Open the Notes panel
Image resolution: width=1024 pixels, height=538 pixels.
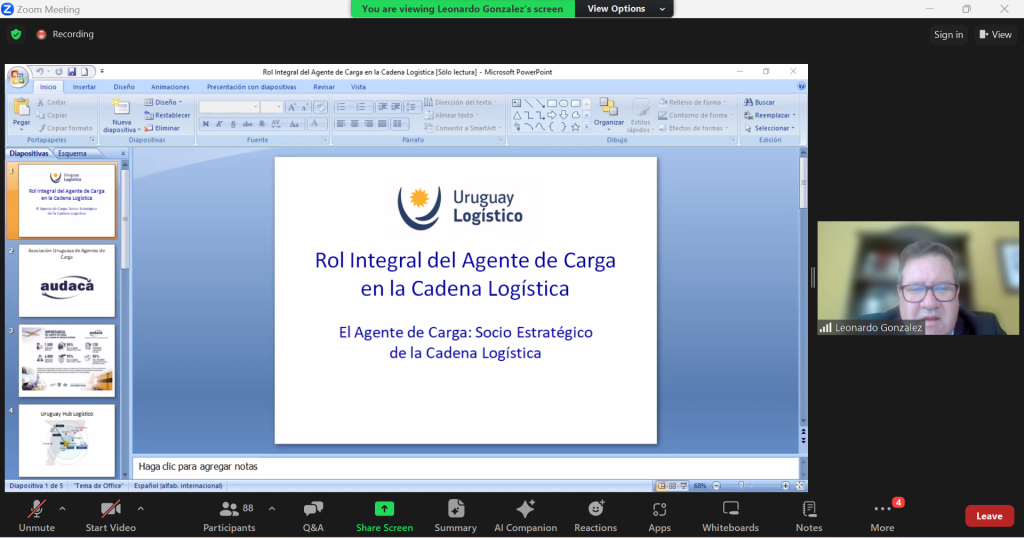coord(809,515)
